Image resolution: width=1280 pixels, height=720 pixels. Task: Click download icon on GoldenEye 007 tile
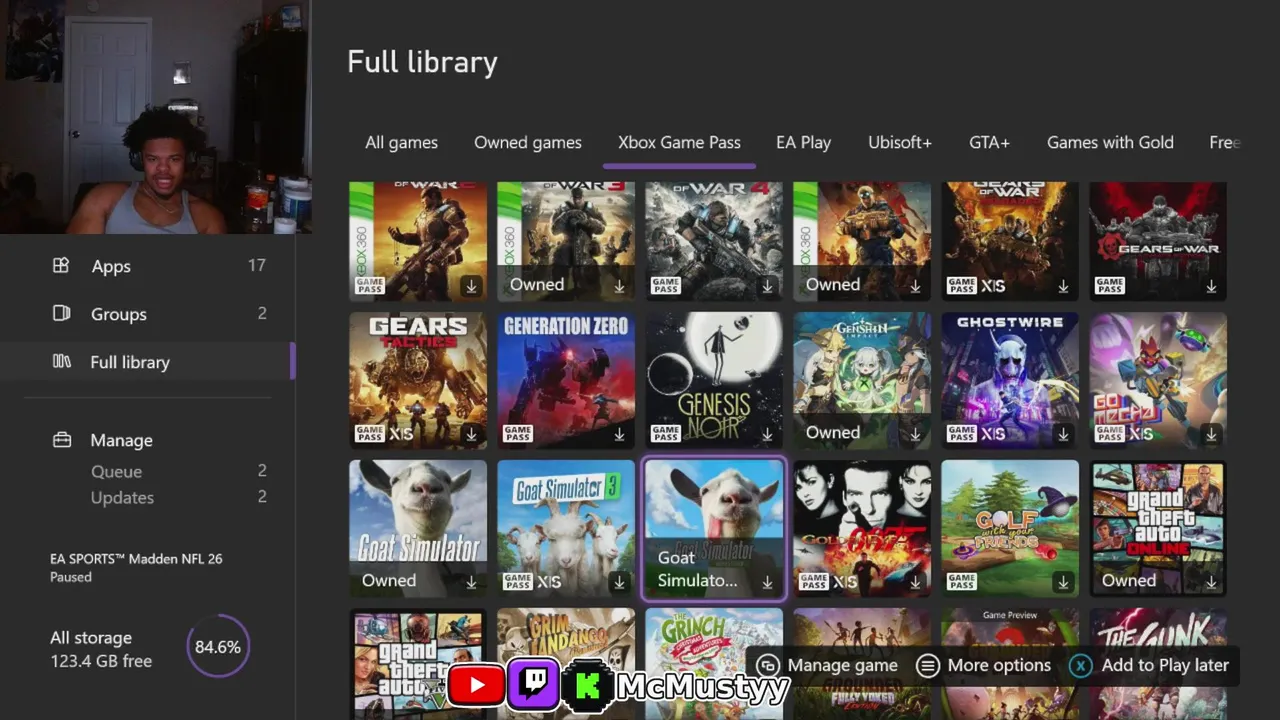[915, 582]
